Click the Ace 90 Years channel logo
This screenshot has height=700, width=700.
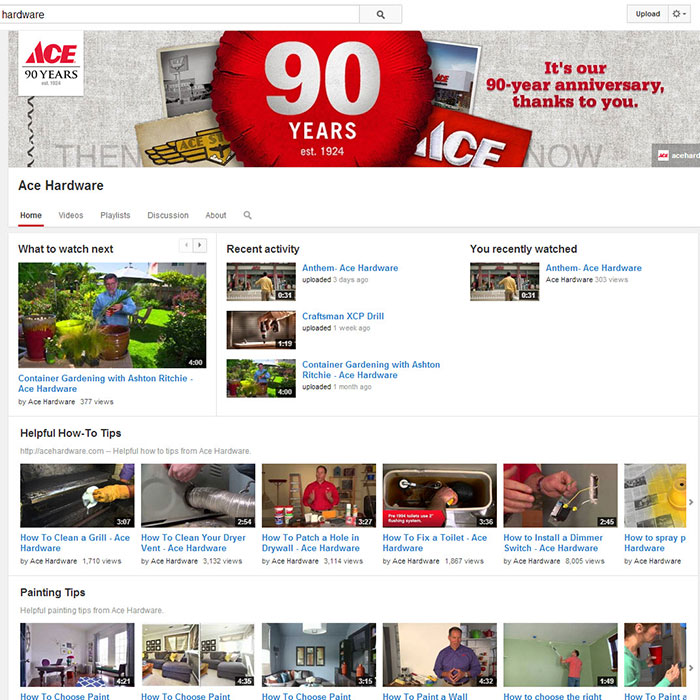(51, 63)
